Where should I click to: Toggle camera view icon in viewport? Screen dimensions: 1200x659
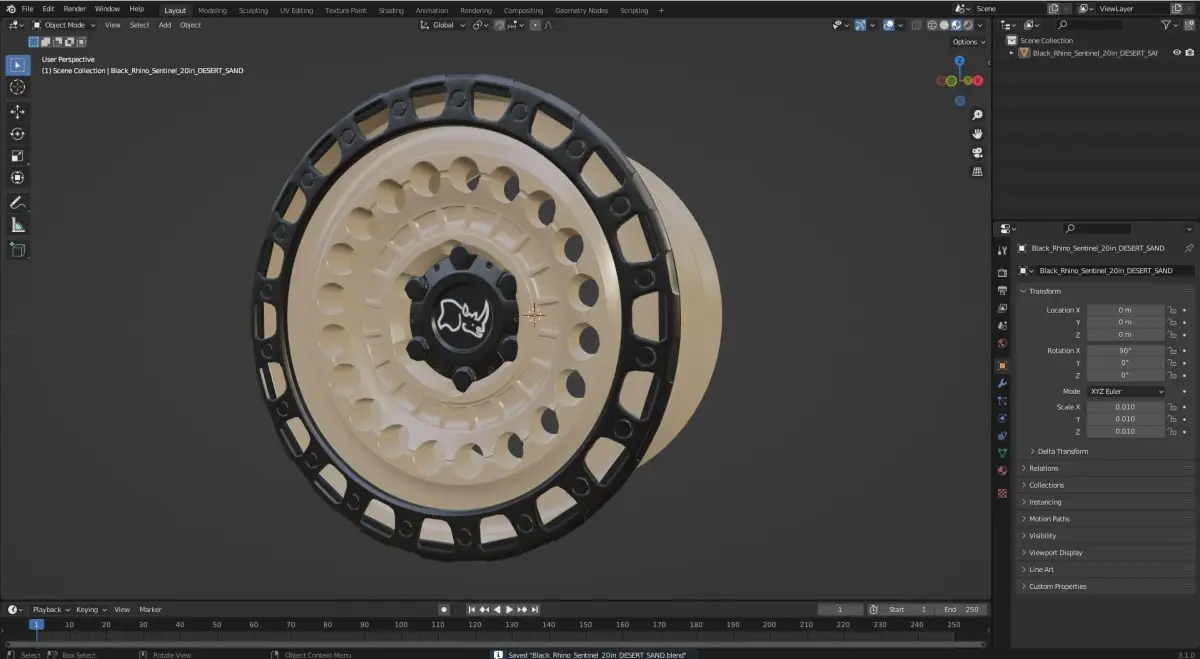point(977,152)
